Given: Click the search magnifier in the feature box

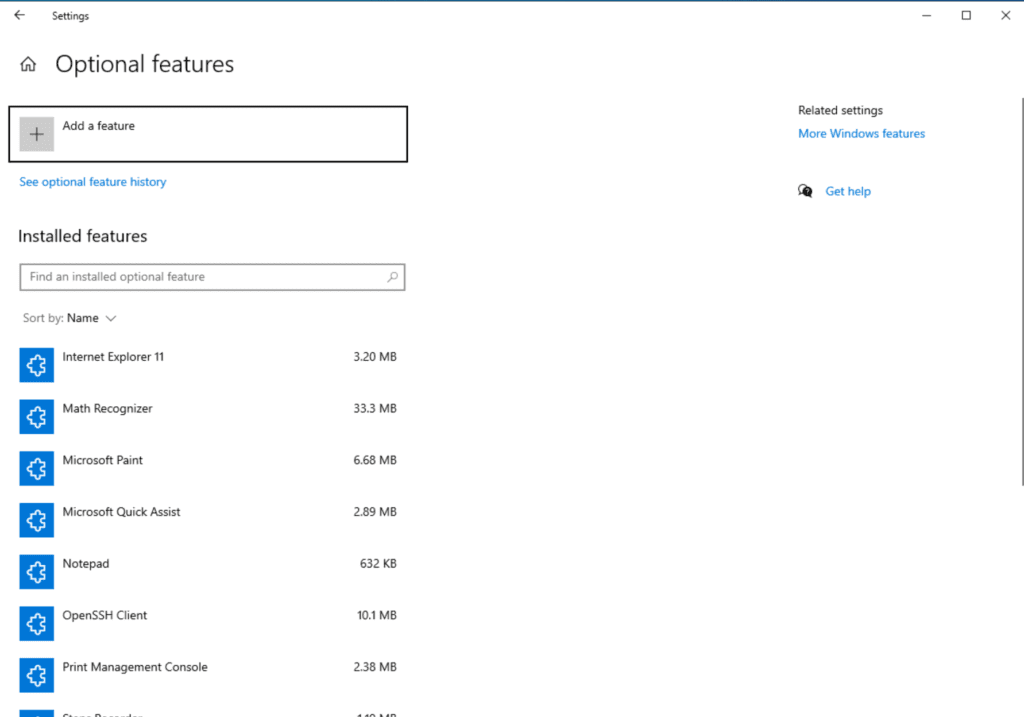Looking at the screenshot, I should (x=392, y=277).
